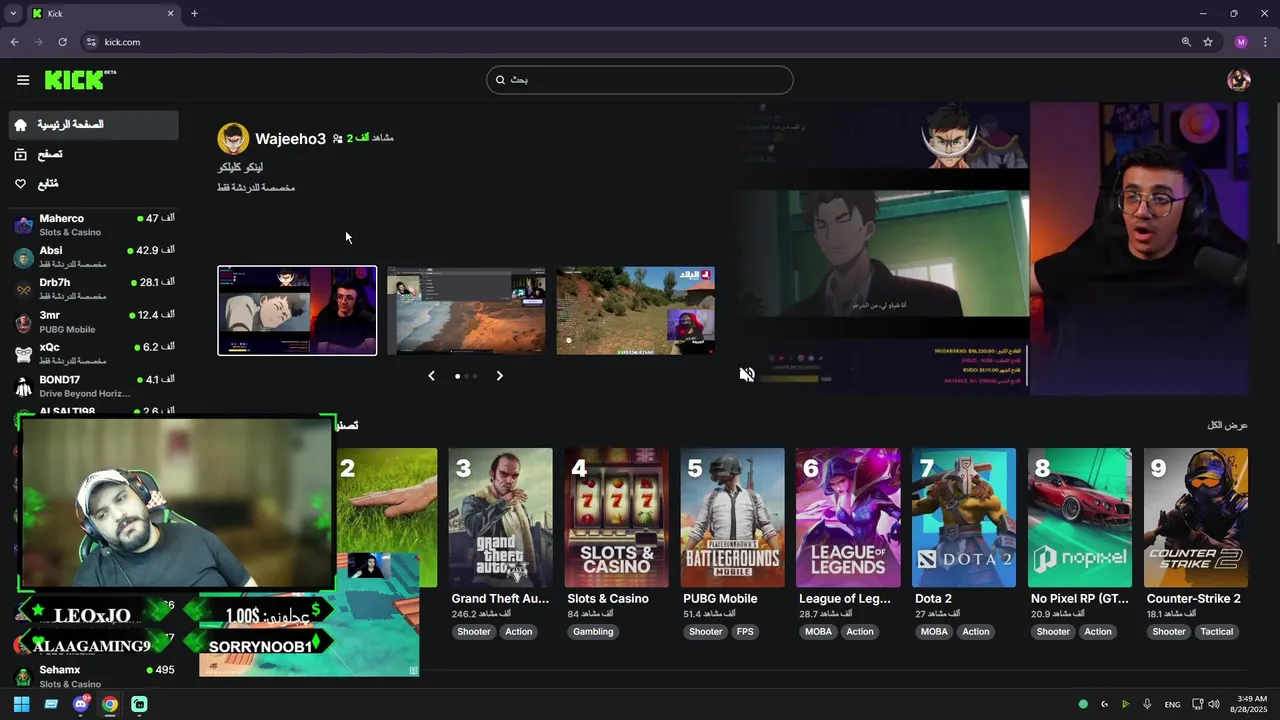Click the featured stream video player

tap(992, 248)
